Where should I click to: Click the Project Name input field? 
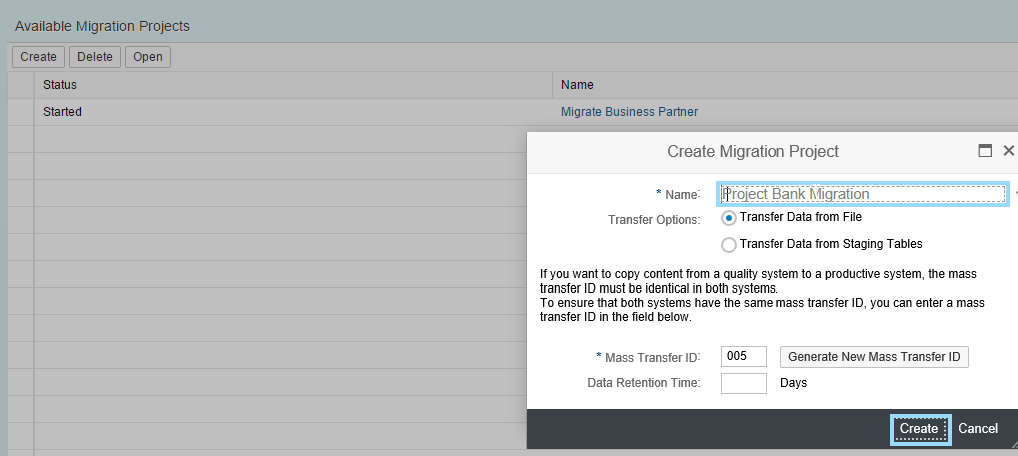(863, 194)
